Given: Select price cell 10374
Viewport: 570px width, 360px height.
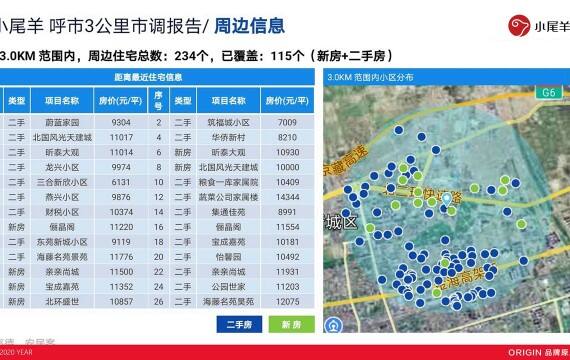Looking at the screenshot, I should click(x=121, y=212).
